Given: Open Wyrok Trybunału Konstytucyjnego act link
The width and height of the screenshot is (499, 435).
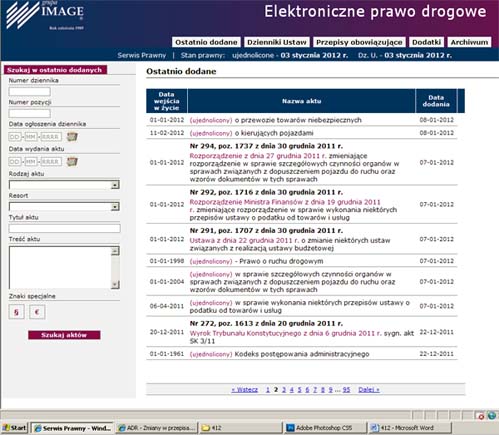Looking at the screenshot, I should click(285, 333).
